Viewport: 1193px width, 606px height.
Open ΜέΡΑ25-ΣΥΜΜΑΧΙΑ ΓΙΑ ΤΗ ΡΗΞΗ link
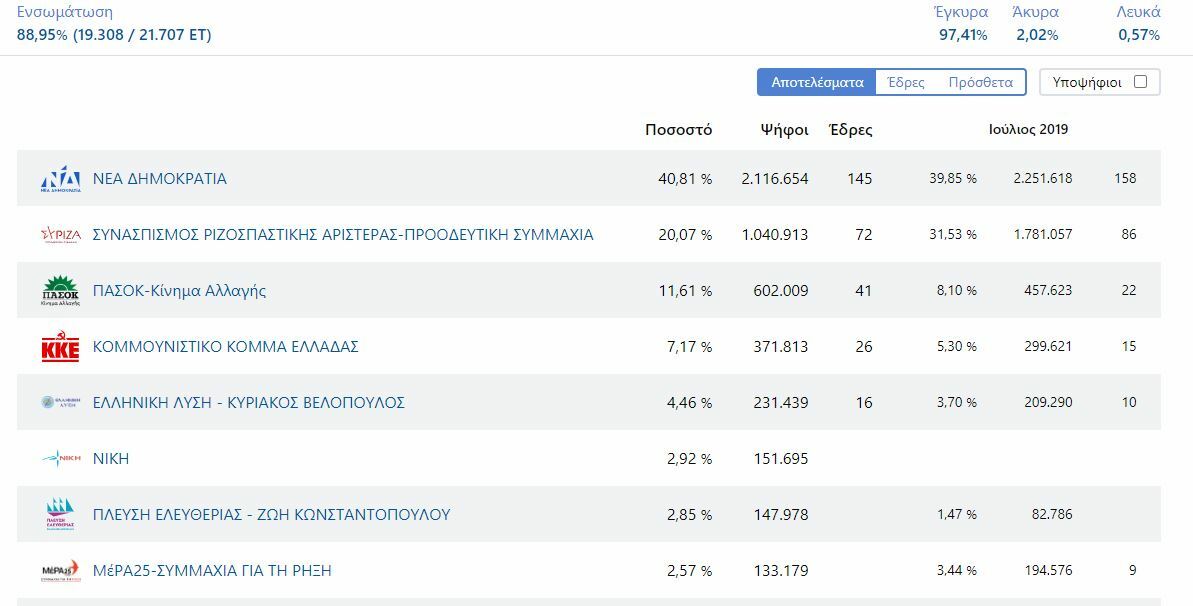click(x=212, y=571)
